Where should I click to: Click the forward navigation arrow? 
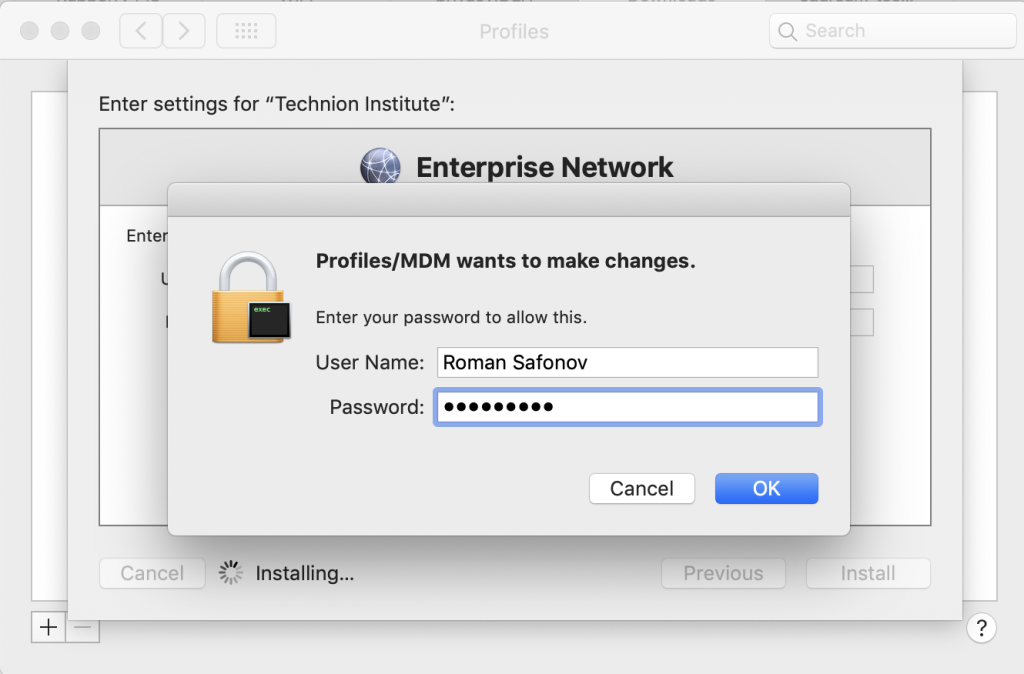(184, 31)
